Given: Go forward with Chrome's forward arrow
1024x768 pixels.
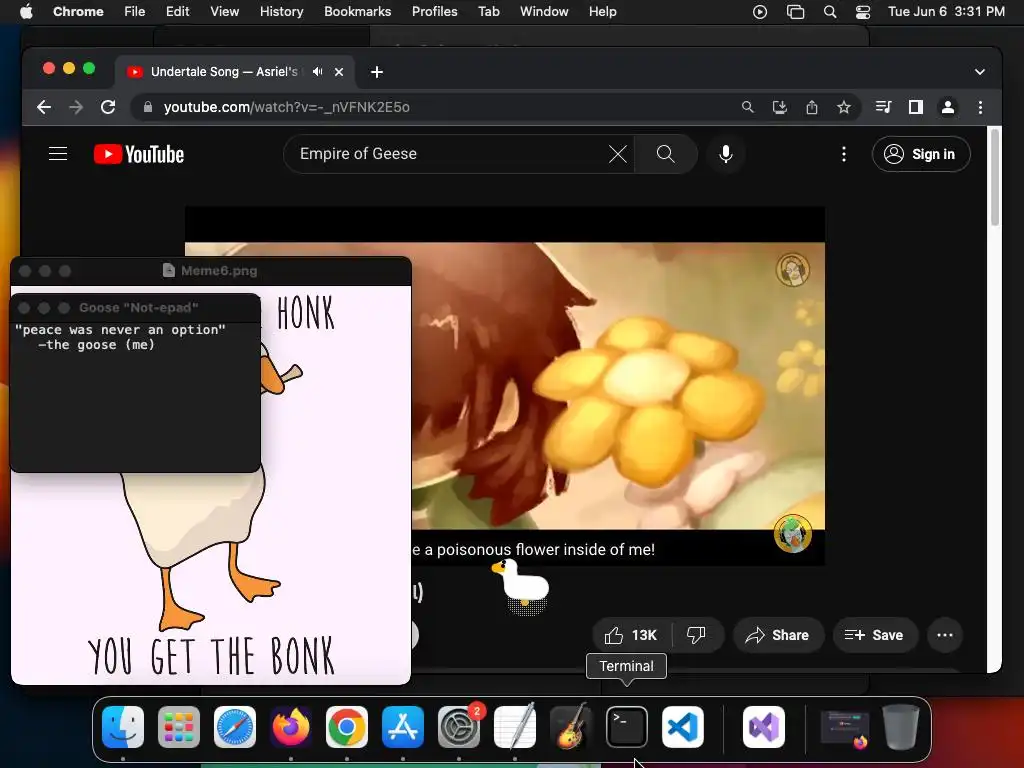Looking at the screenshot, I should 76,107.
